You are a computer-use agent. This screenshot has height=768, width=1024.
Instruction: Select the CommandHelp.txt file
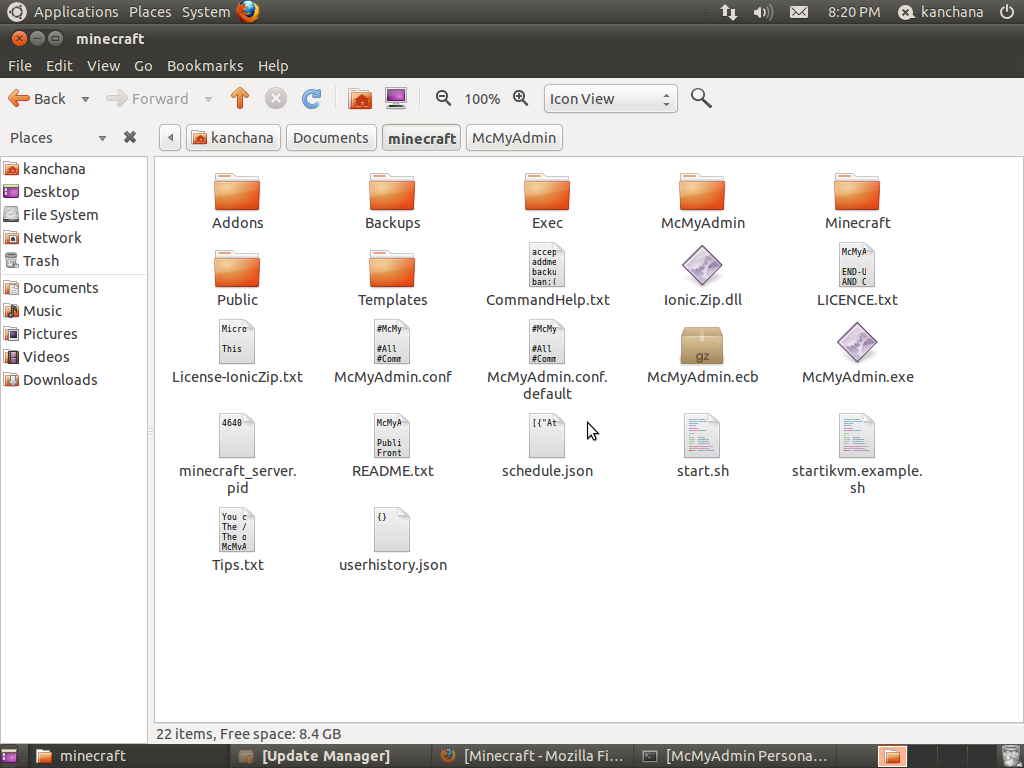coord(547,275)
